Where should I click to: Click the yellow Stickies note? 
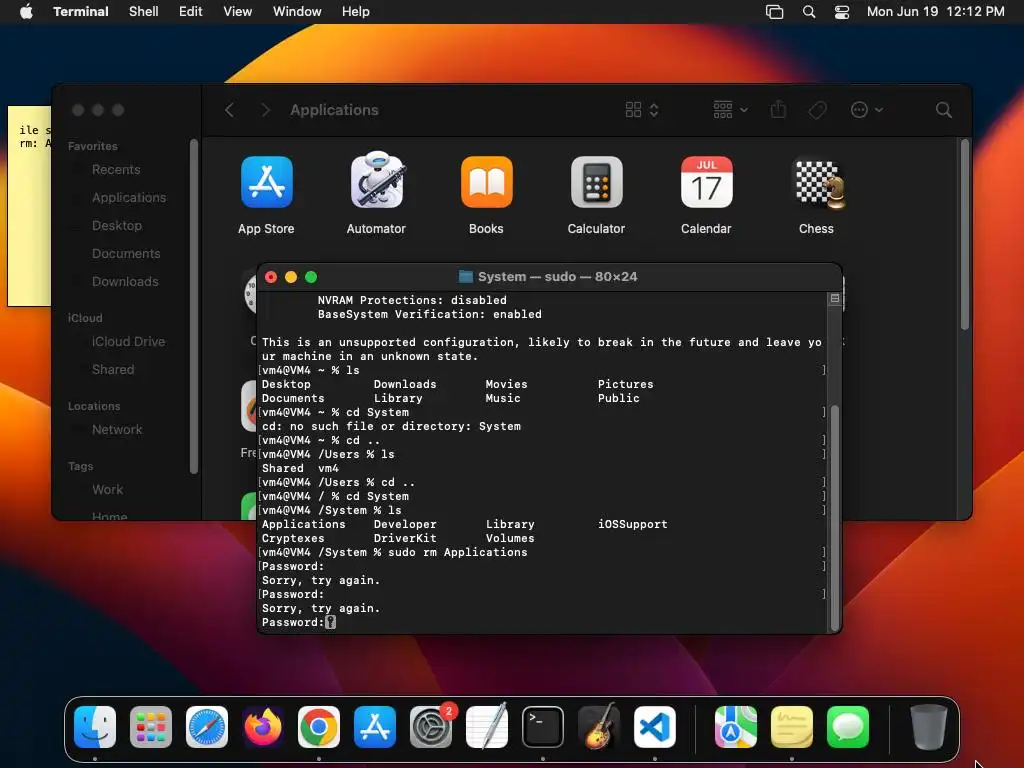pyautogui.click(x=29, y=206)
